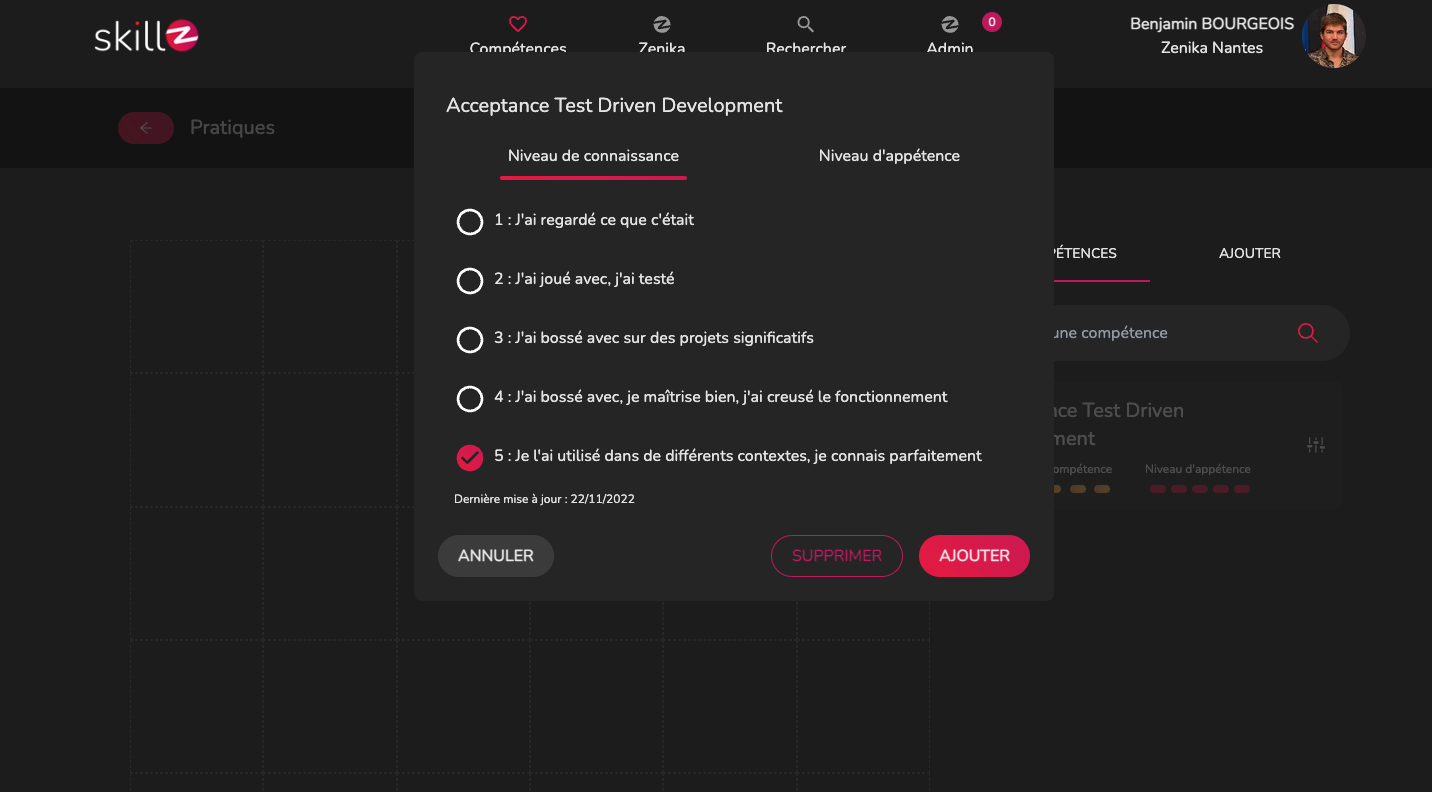Click the appétence level dots on the card

1199,489
